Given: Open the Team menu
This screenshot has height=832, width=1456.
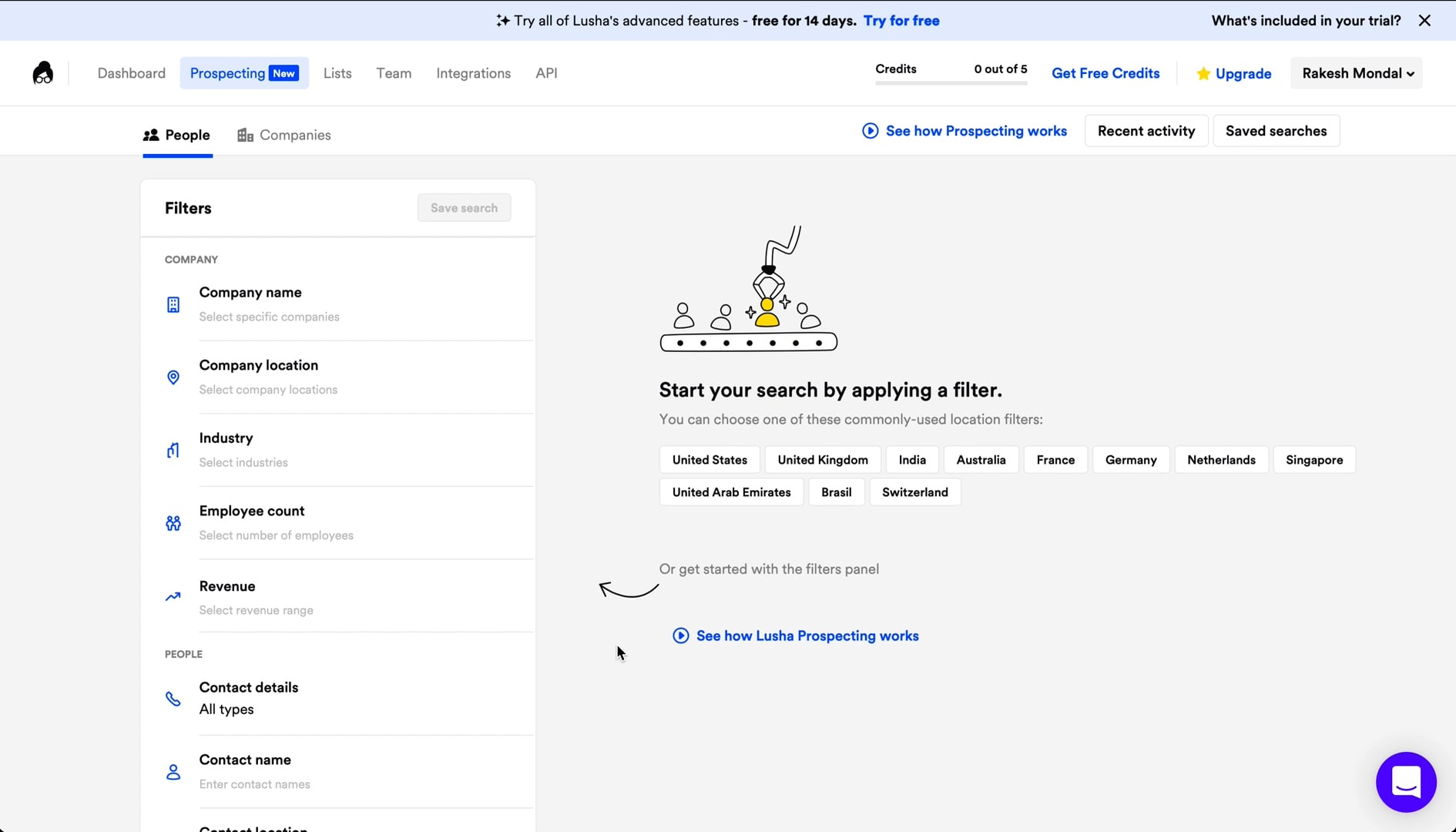Looking at the screenshot, I should point(394,73).
